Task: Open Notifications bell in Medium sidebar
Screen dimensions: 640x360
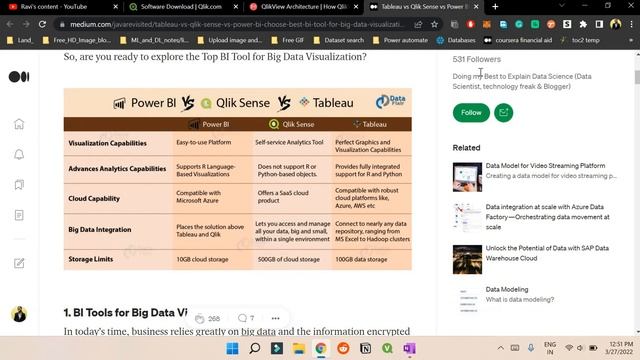Action: coord(19,154)
